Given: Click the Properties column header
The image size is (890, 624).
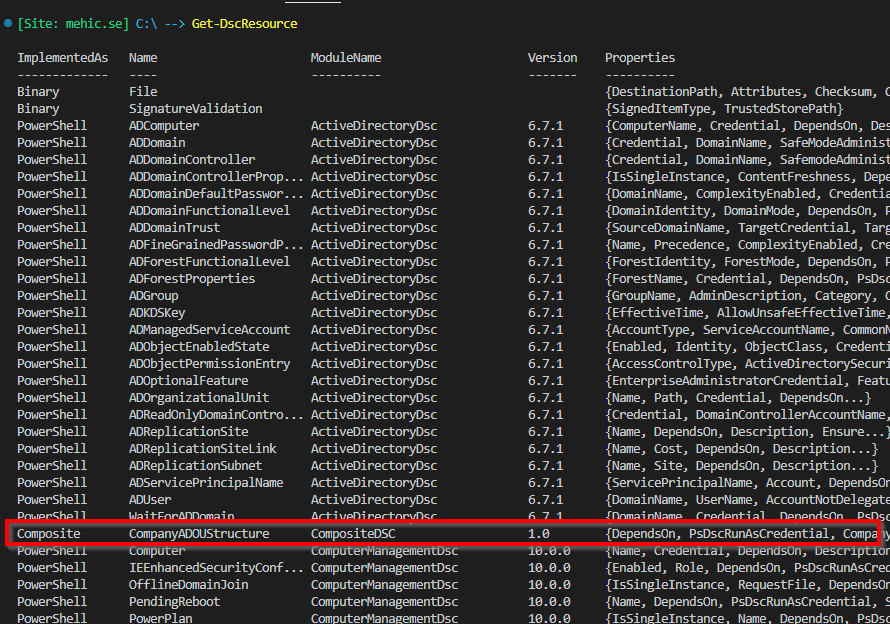Looking at the screenshot, I should point(639,58).
